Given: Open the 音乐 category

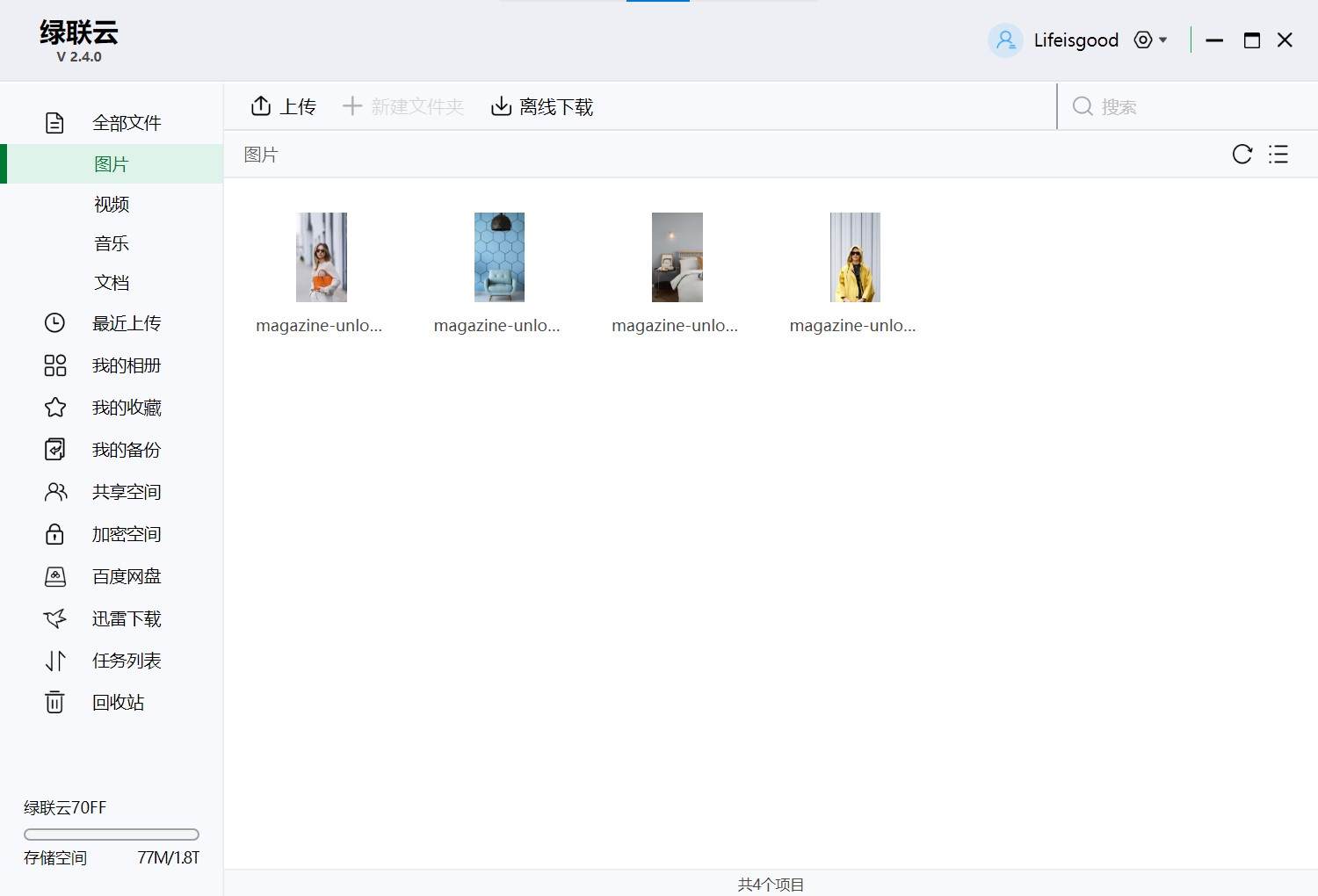Looking at the screenshot, I should pyautogui.click(x=112, y=243).
